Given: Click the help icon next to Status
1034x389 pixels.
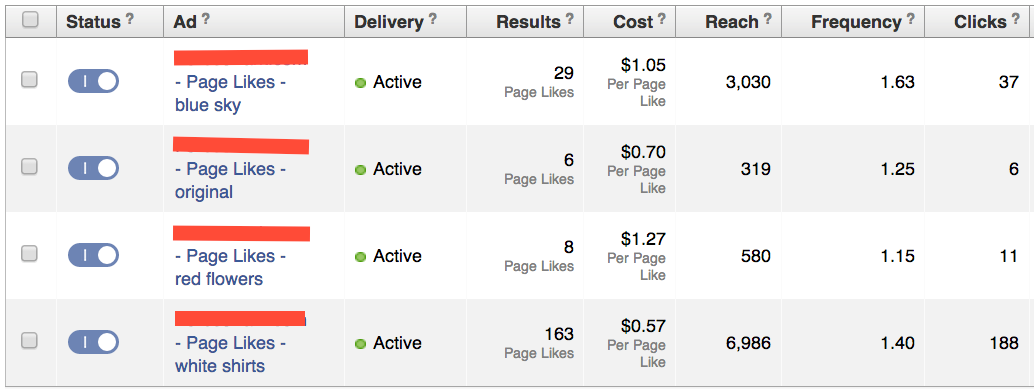Looking at the screenshot, I should 130,19.
